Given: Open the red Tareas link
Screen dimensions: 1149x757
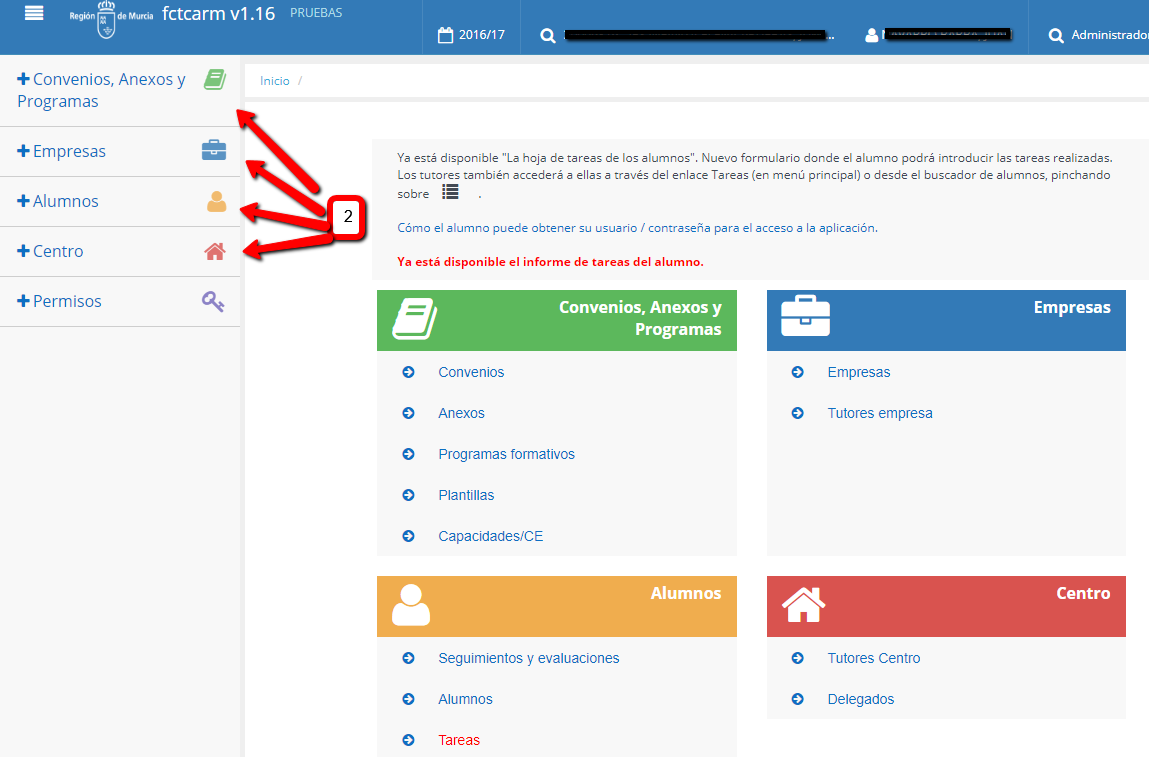Looking at the screenshot, I should 458,740.
